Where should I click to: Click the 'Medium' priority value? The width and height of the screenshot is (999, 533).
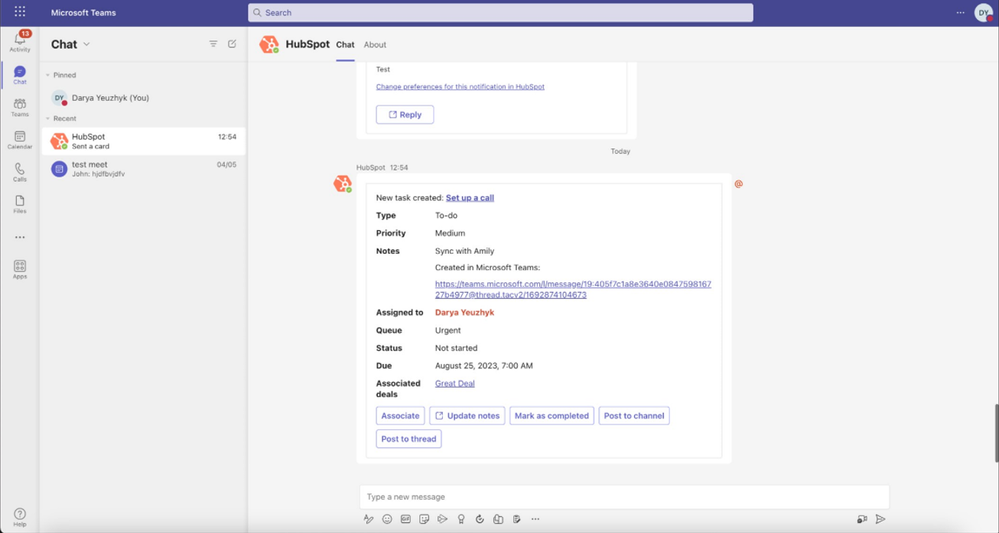[450, 233]
